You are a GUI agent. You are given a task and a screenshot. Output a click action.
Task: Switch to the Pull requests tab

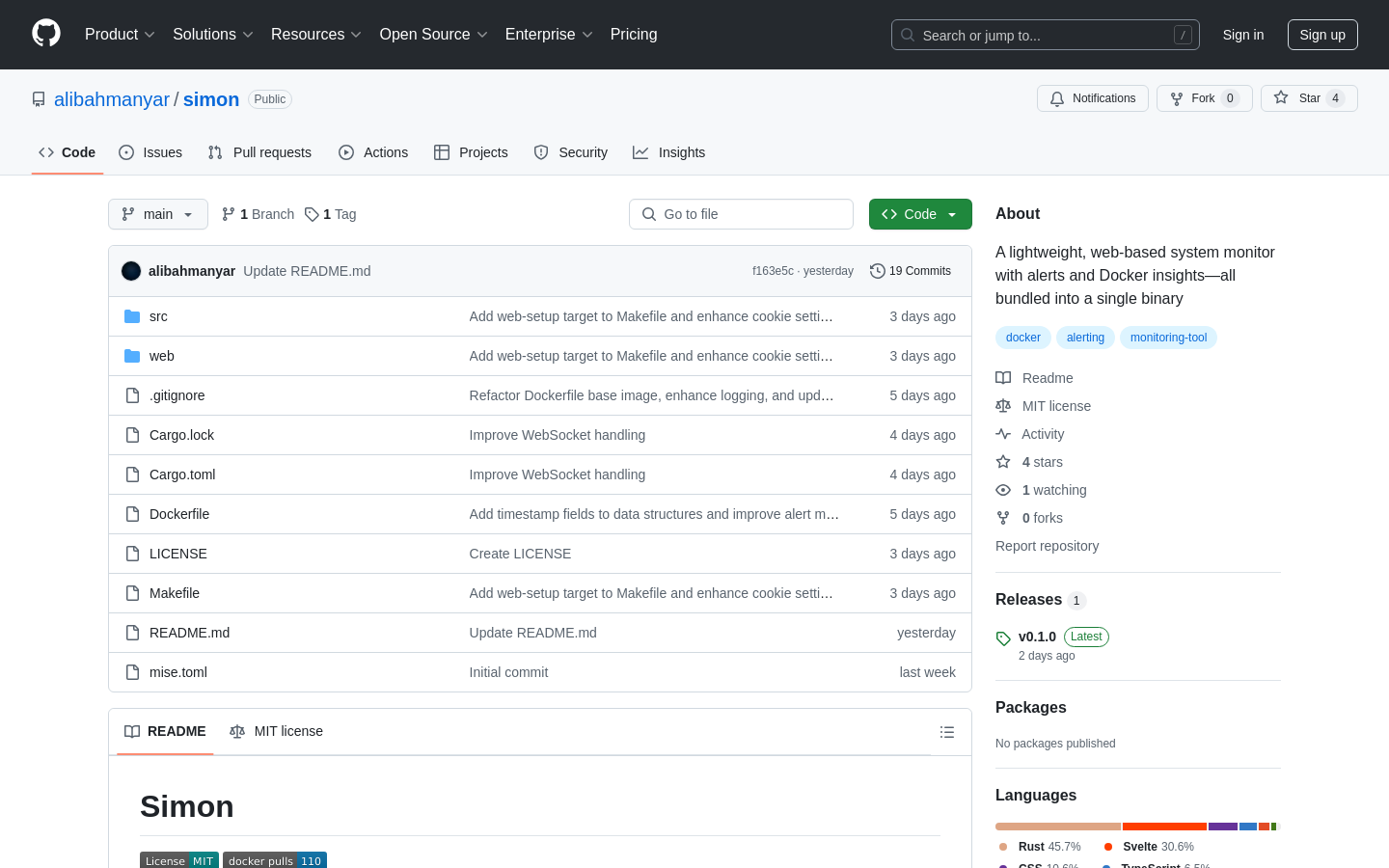tap(259, 152)
